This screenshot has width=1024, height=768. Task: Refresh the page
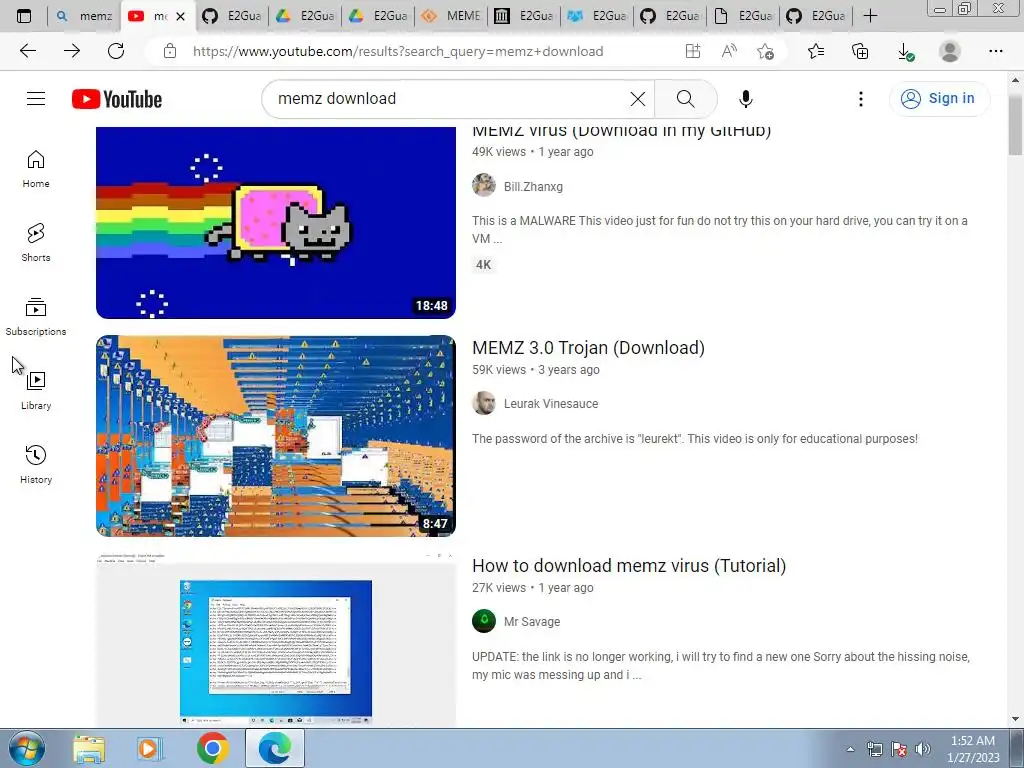point(116,51)
